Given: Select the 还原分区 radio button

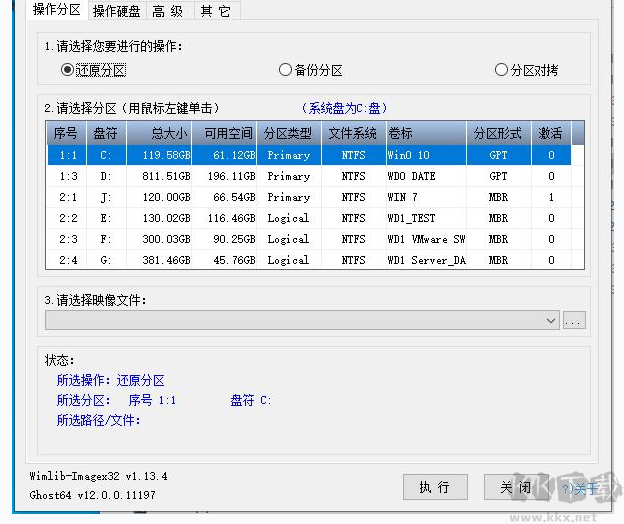Looking at the screenshot, I should point(94,70).
